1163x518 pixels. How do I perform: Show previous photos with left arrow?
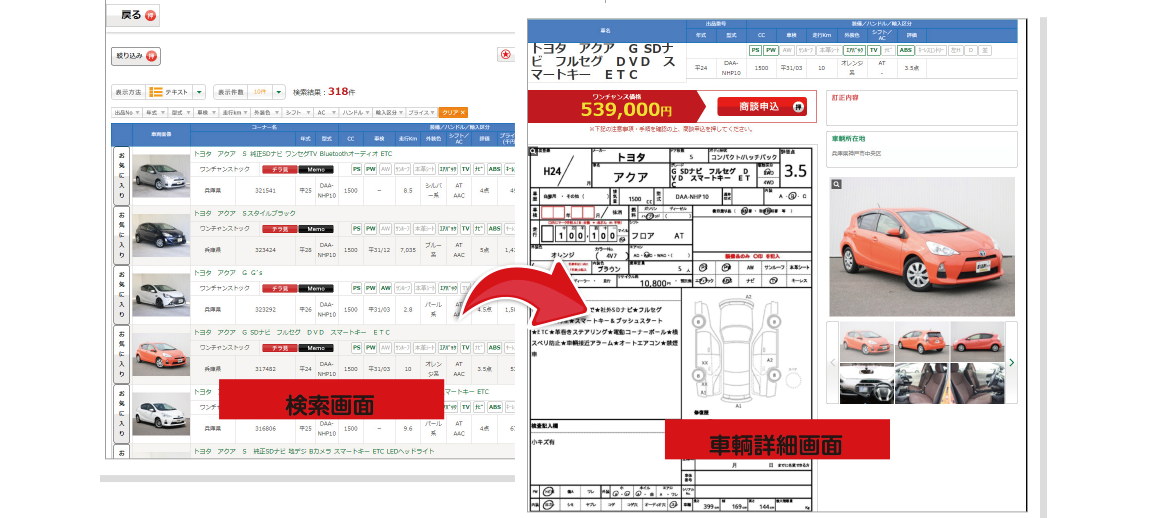coord(833,362)
